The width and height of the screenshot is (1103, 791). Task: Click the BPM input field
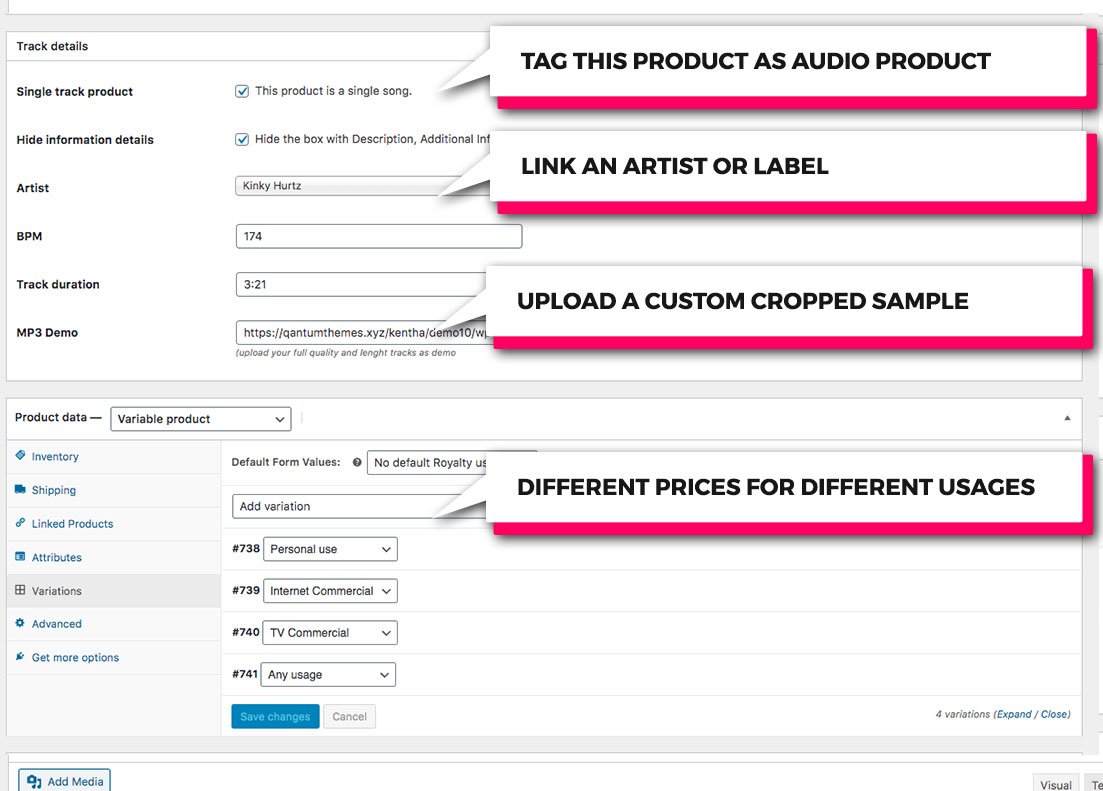point(379,236)
